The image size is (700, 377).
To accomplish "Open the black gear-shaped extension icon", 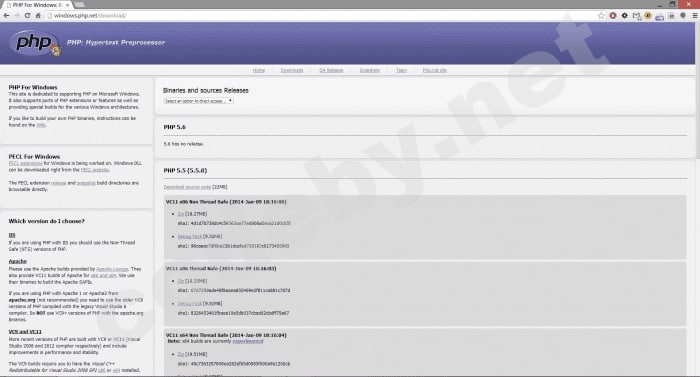I will 624,16.
